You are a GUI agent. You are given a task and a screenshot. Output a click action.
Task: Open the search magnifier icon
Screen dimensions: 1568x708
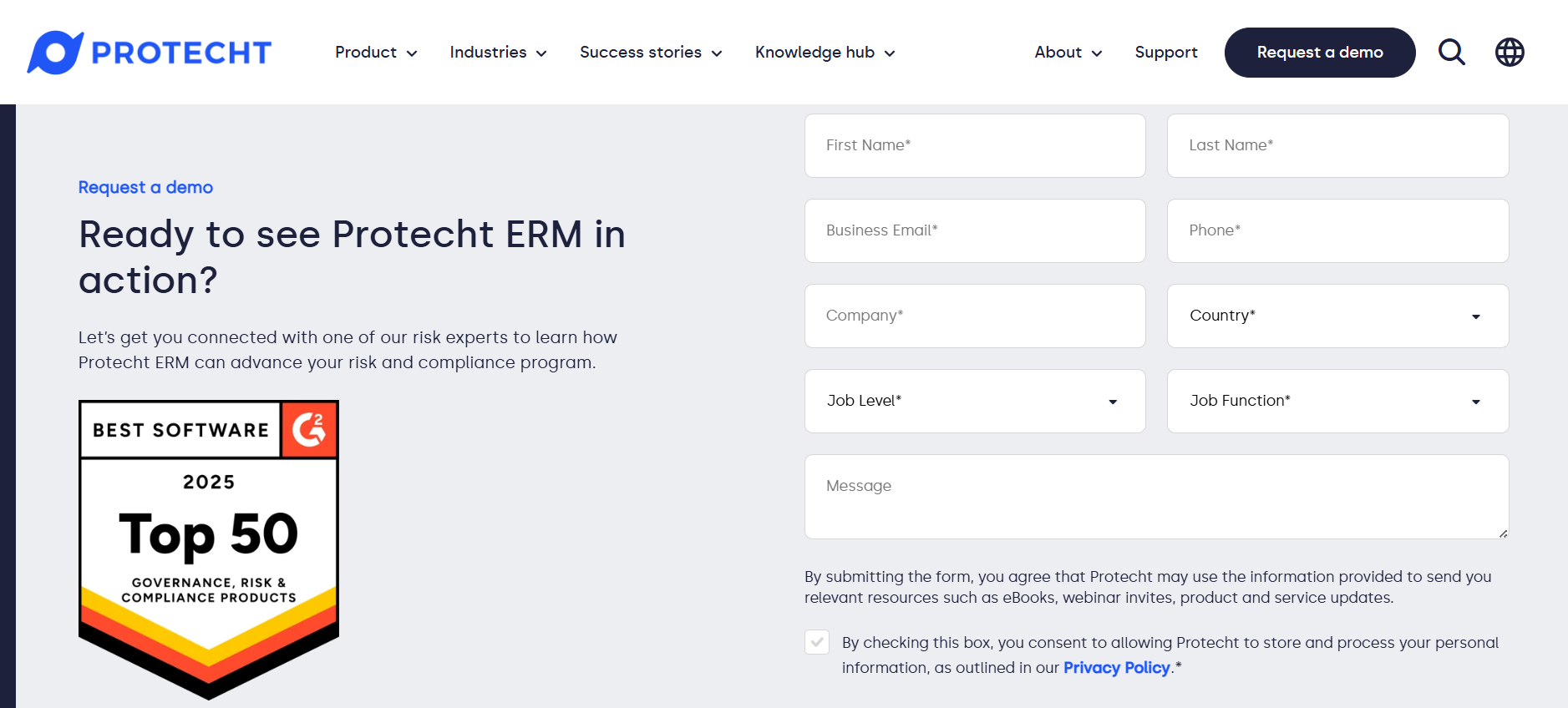[1452, 53]
